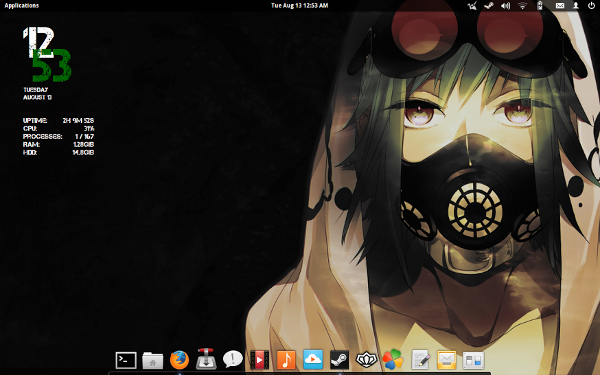Image resolution: width=600 pixels, height=375 pixels.
Task: Click the UPTIME row in widget
Action: (59, 120)
